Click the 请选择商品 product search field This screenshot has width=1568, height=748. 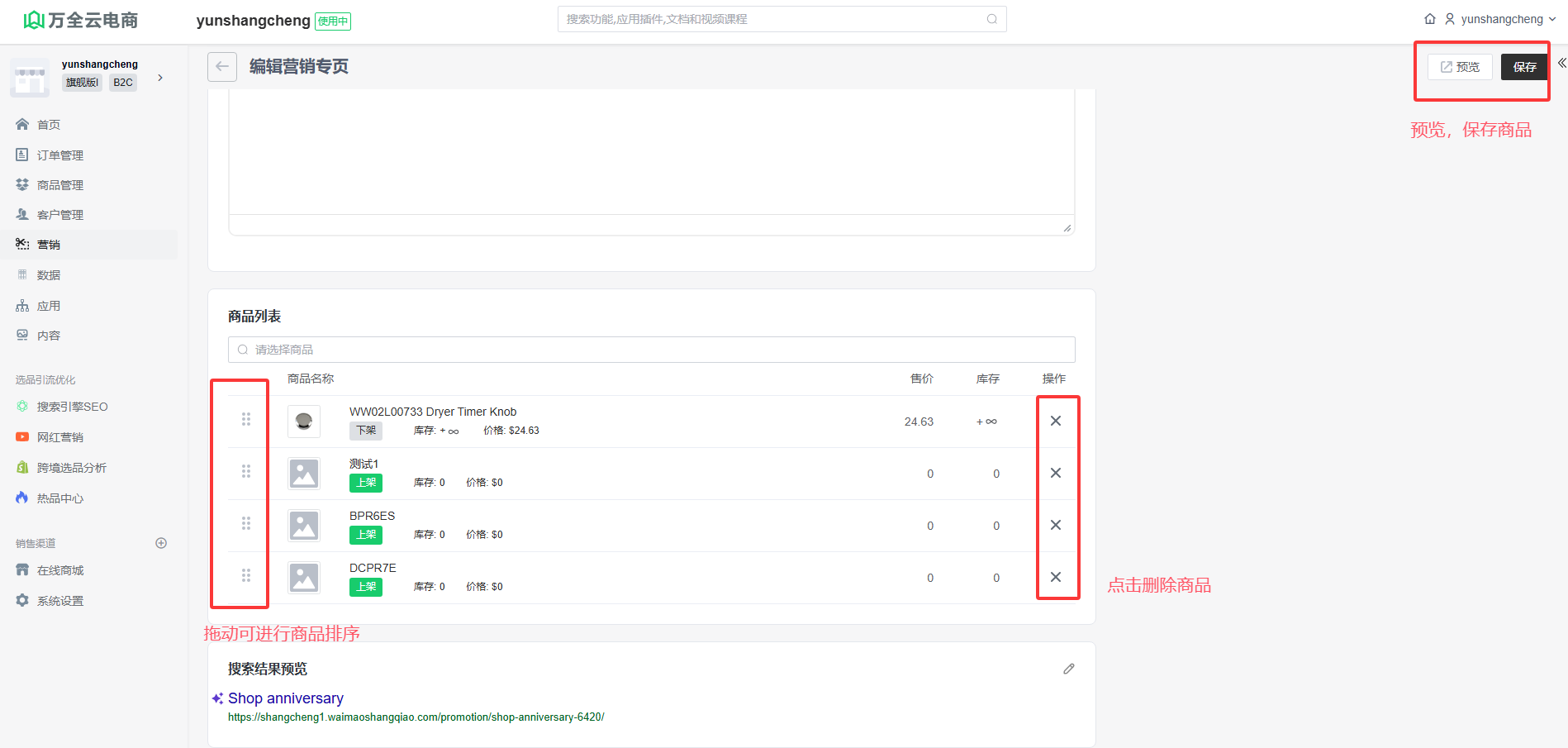[x=651, y=350]
